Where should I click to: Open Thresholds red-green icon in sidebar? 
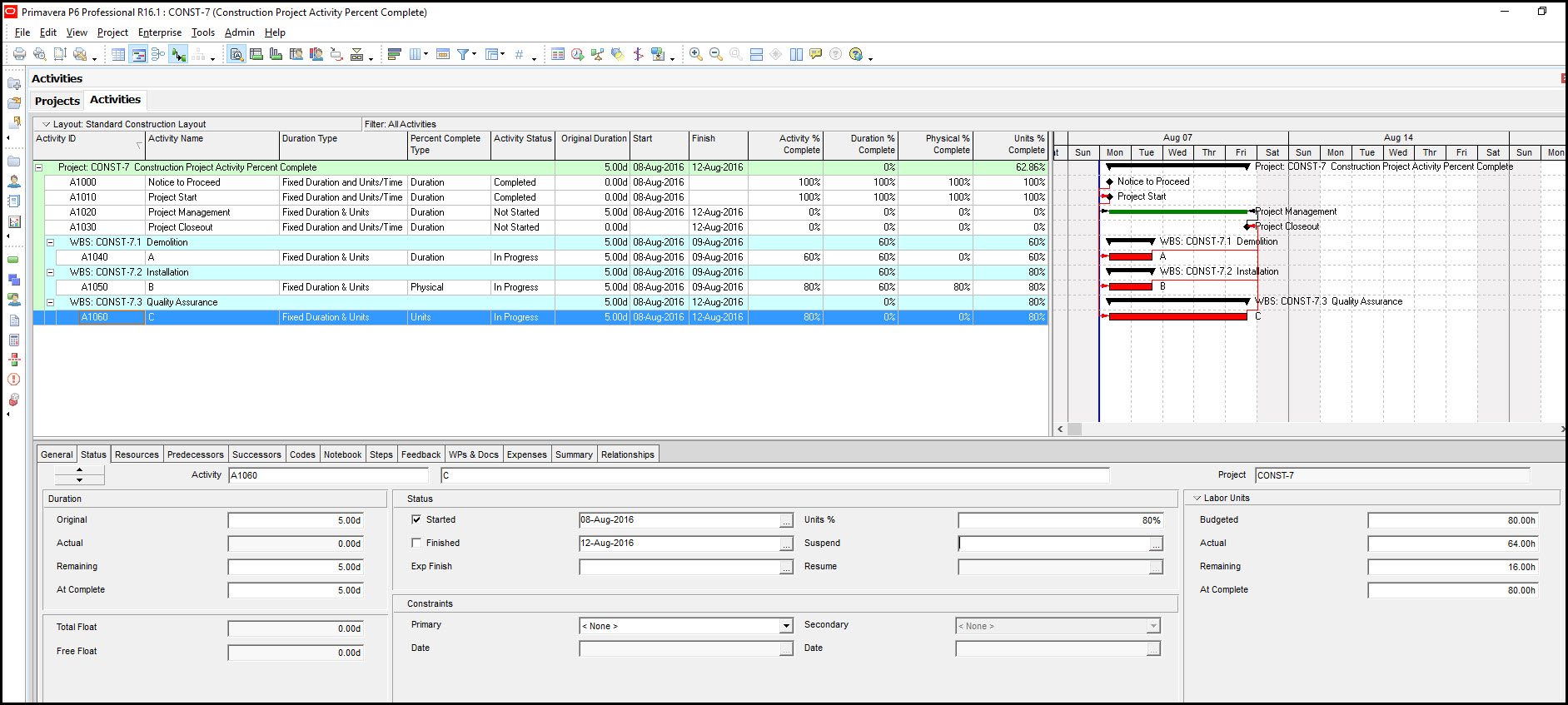(x=14, y=360)
